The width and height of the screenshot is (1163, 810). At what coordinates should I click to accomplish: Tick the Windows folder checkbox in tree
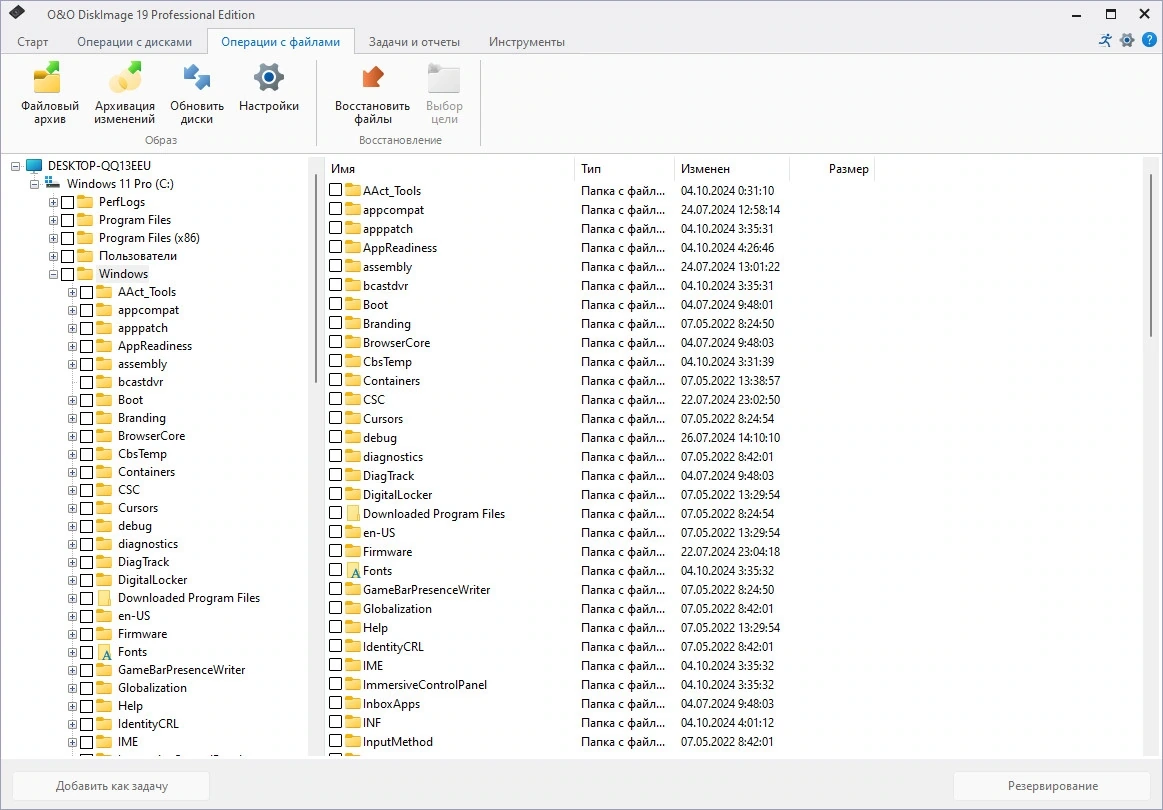67,274
